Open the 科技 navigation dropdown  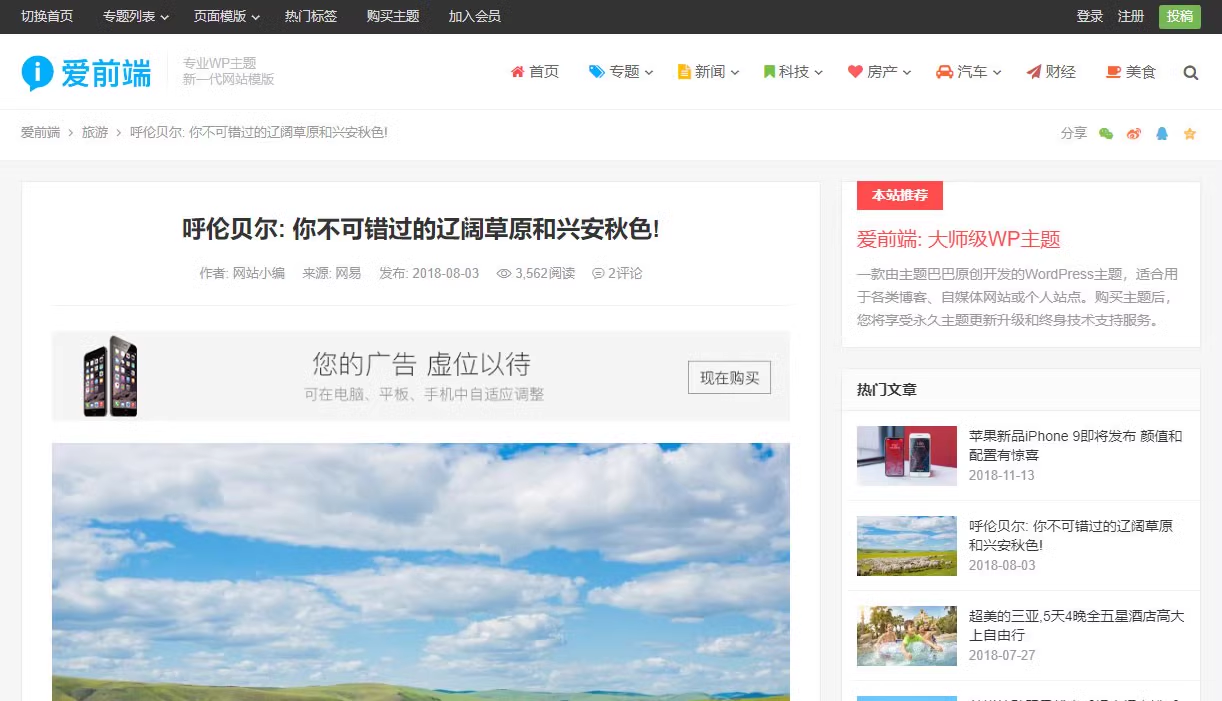(793, 72)
